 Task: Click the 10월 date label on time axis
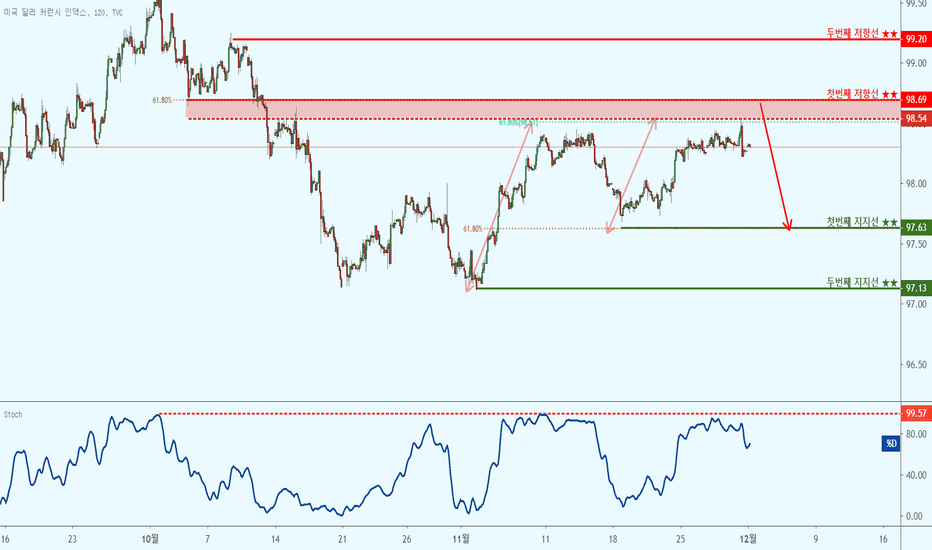pyautogui.click(x=150, y=539)
